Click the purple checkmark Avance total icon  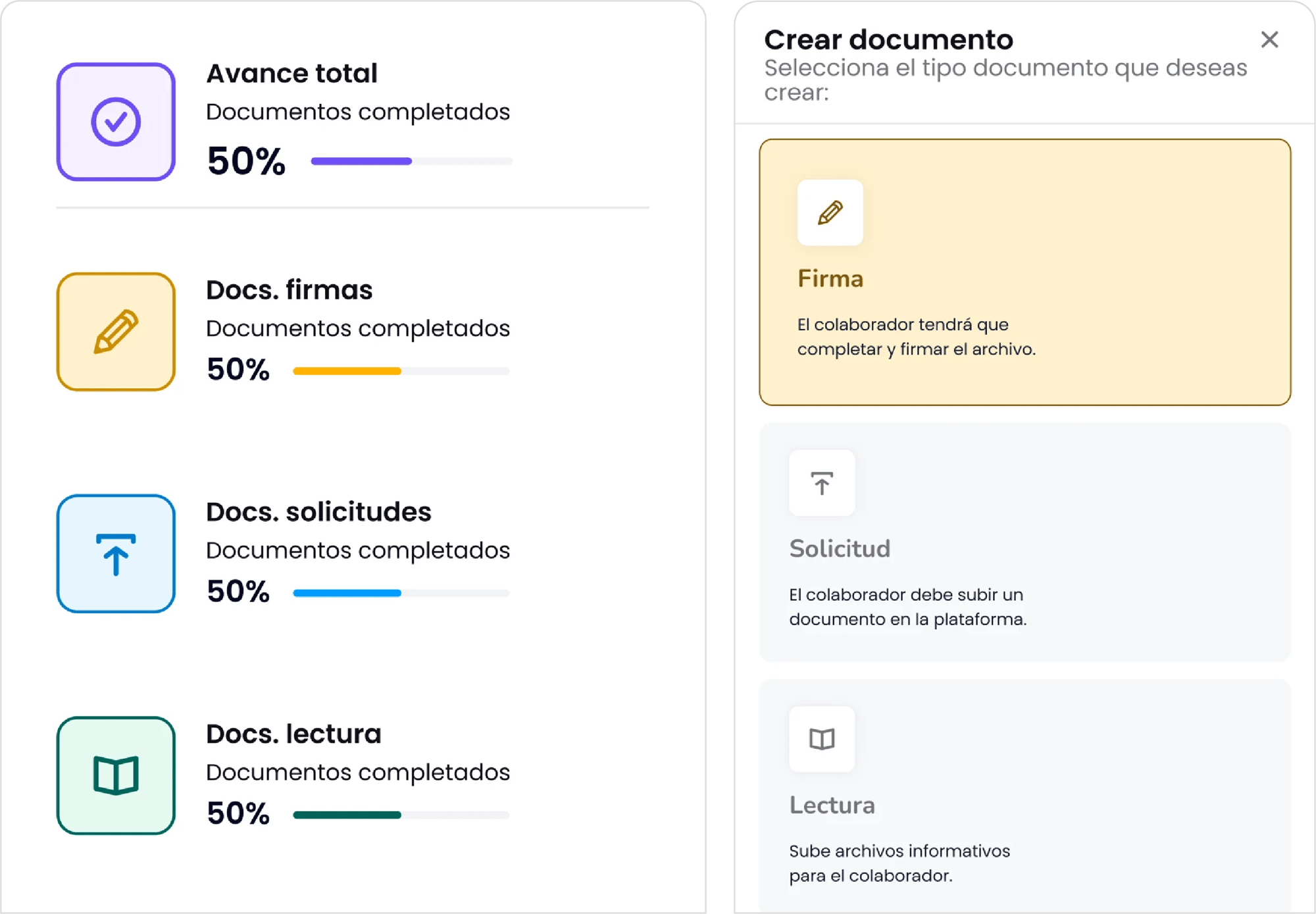coord(116,122)
